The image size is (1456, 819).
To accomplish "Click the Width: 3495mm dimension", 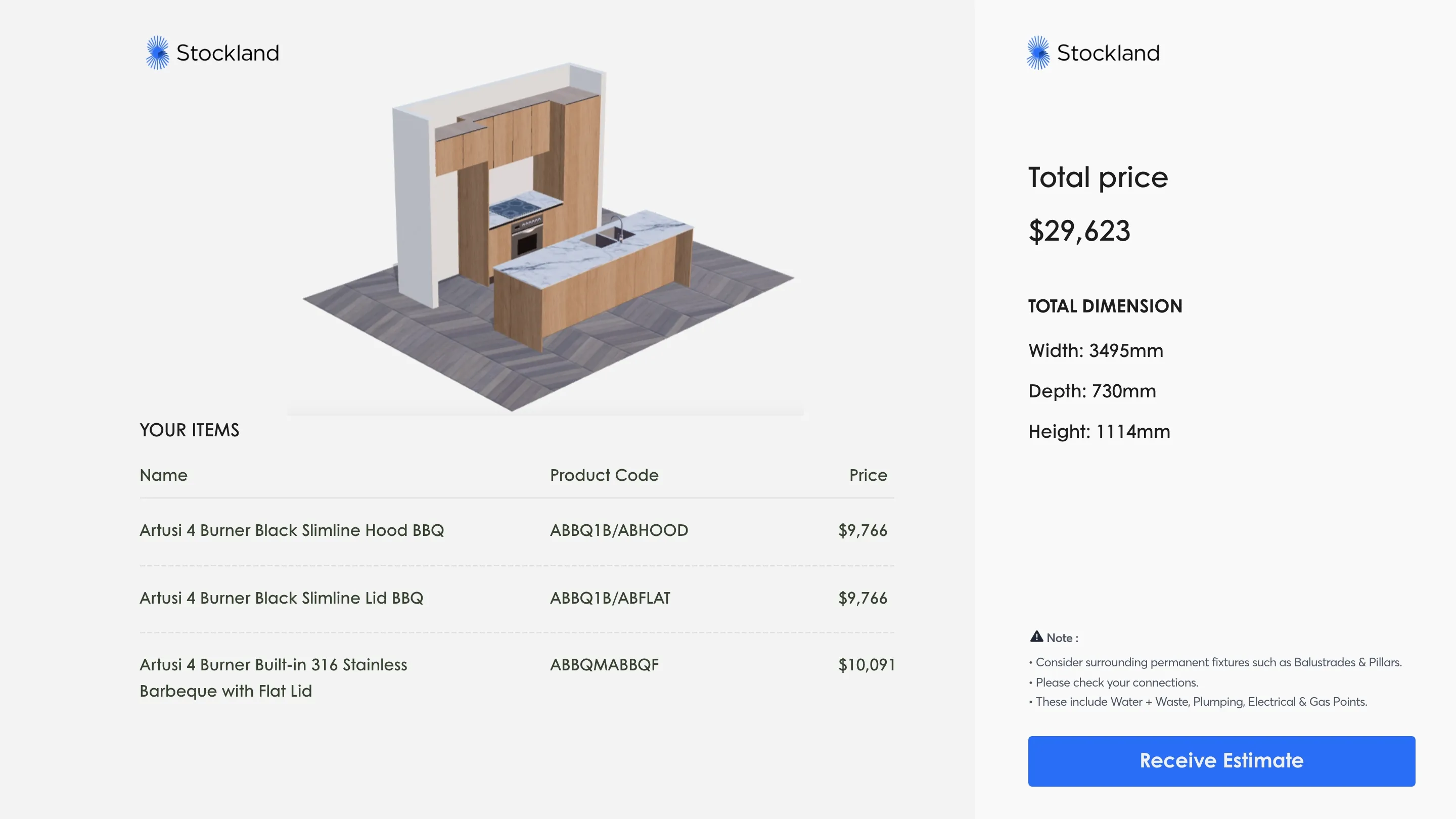I will coord(1095,351).
